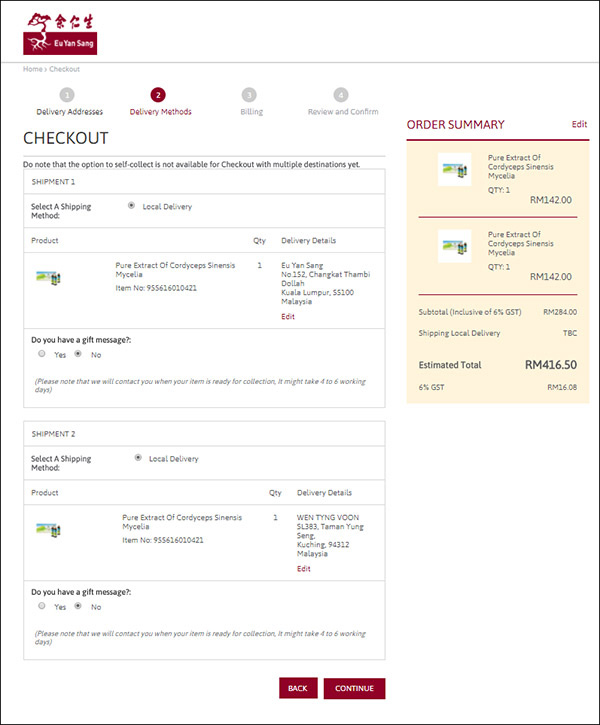
Task: Edit the WEN TYNG VOON delivery address
Action: tap(303, 569)
